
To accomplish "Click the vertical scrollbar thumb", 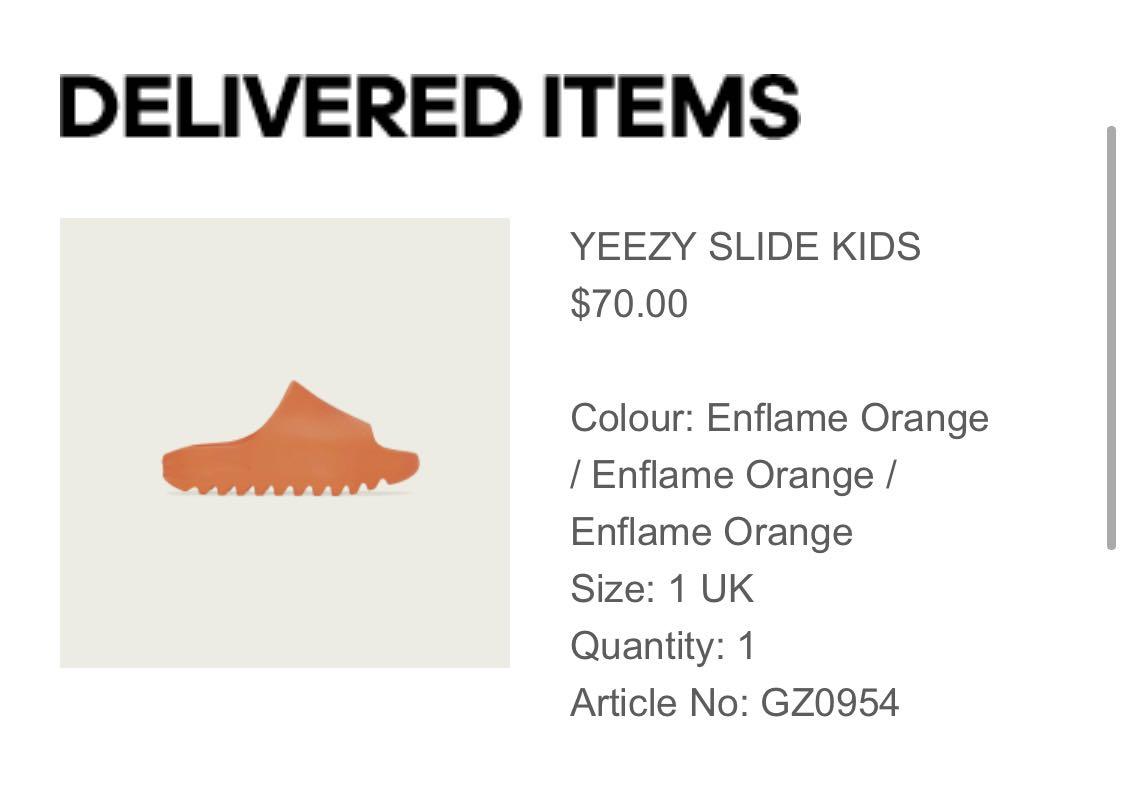I will pyautogui.click(x=1111, y=338).
